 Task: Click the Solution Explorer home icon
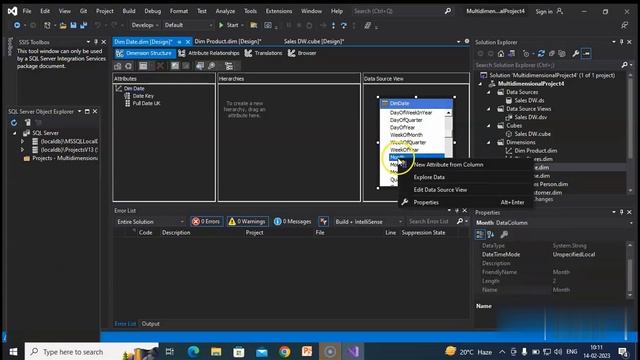point(501,53)
